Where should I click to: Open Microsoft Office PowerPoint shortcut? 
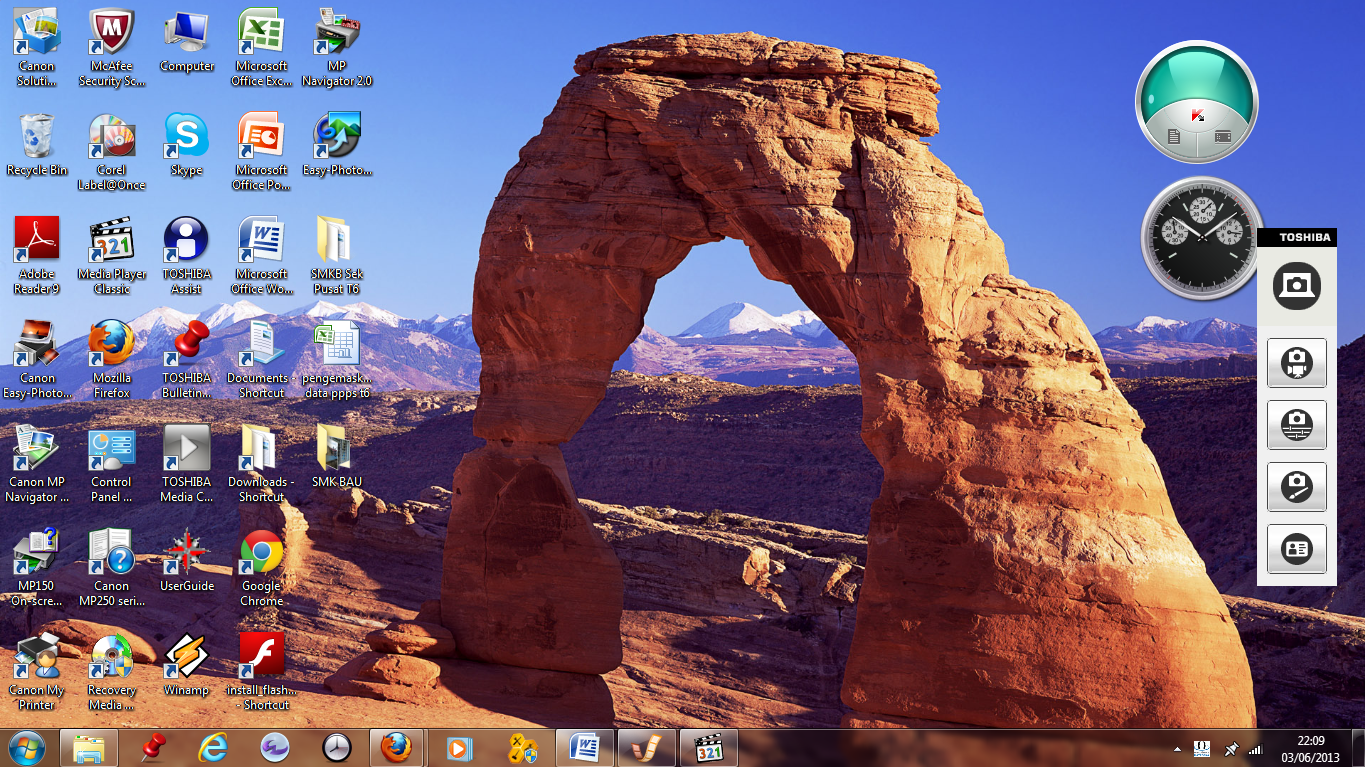pos(262,151)
